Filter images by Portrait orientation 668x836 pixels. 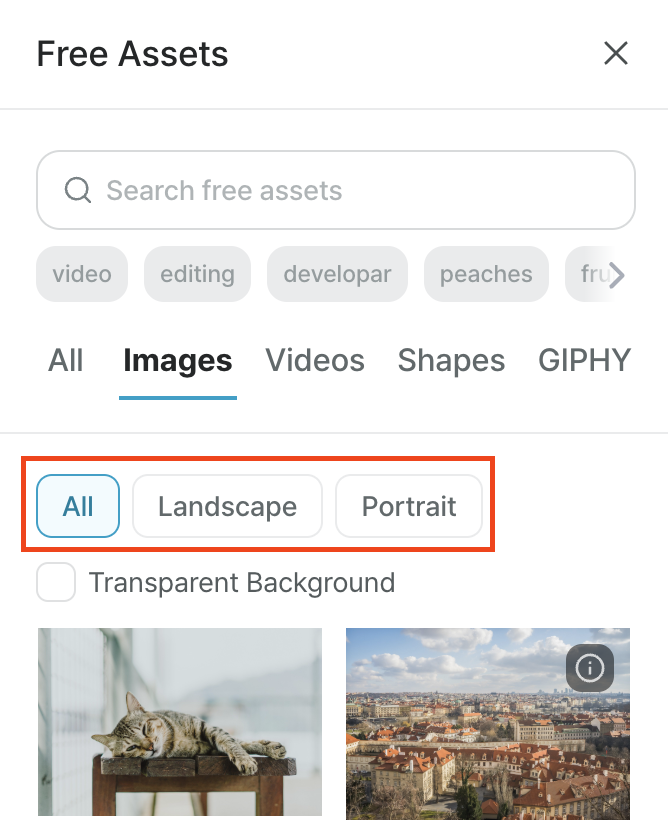click(409, 506)
